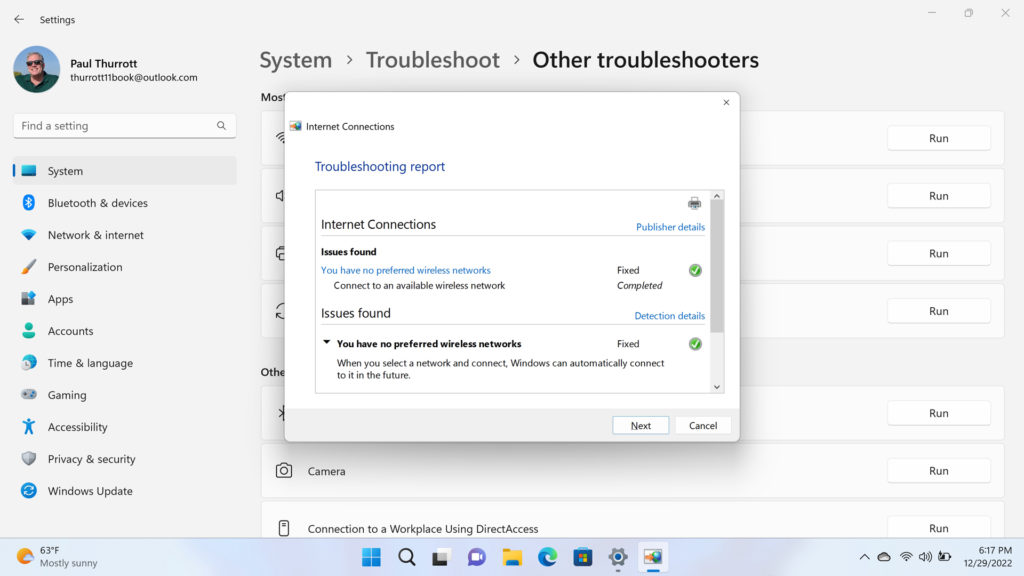Open the Detection details link
The width and height of the screenshot is (1024, 576).
(x=669, y=316)
